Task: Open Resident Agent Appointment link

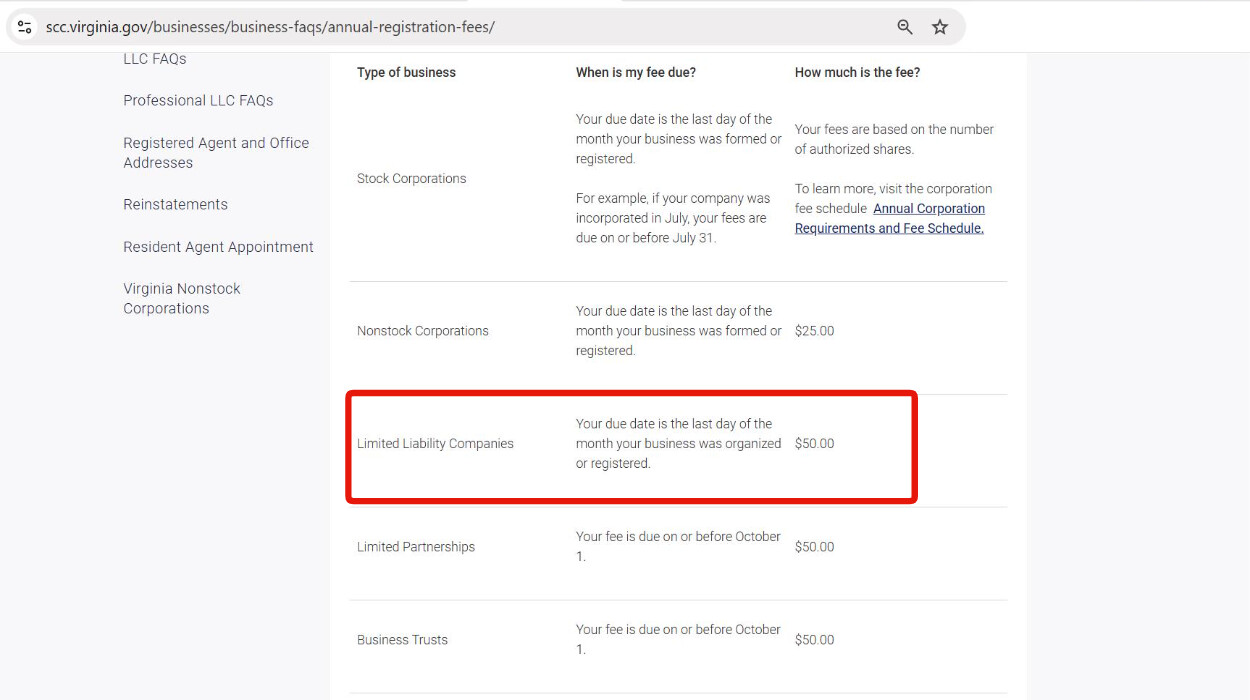Action: pos(218,247)
